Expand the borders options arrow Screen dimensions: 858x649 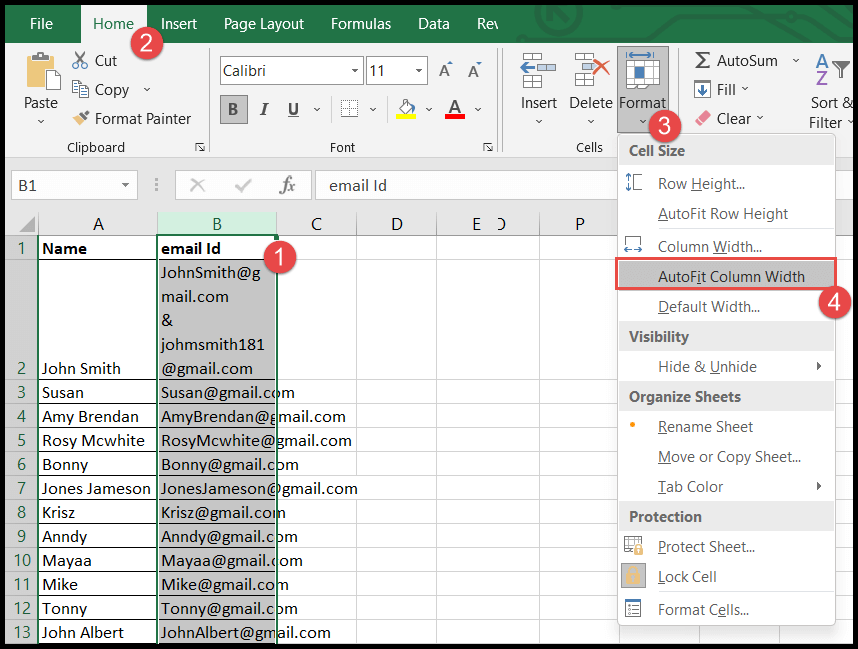coord(373,109)
